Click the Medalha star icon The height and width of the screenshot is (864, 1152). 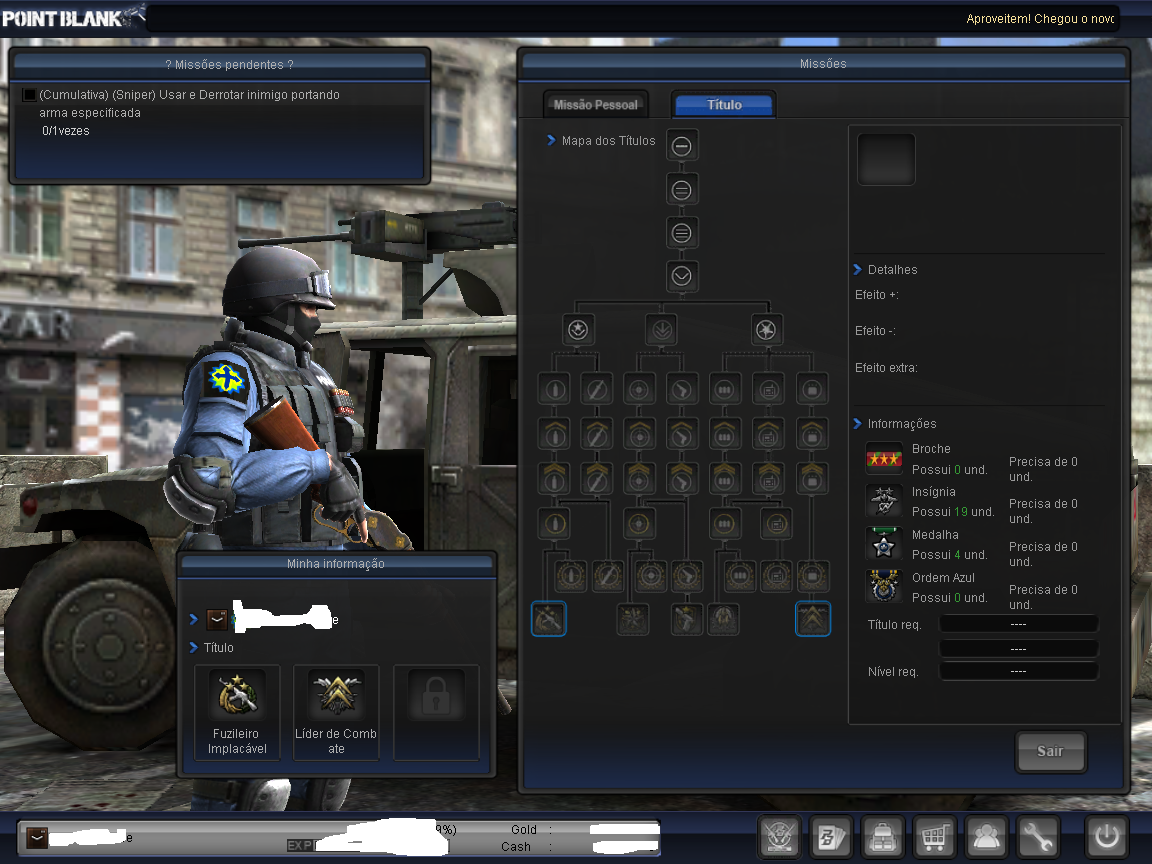pyautogui.click(x=884, y=544)
